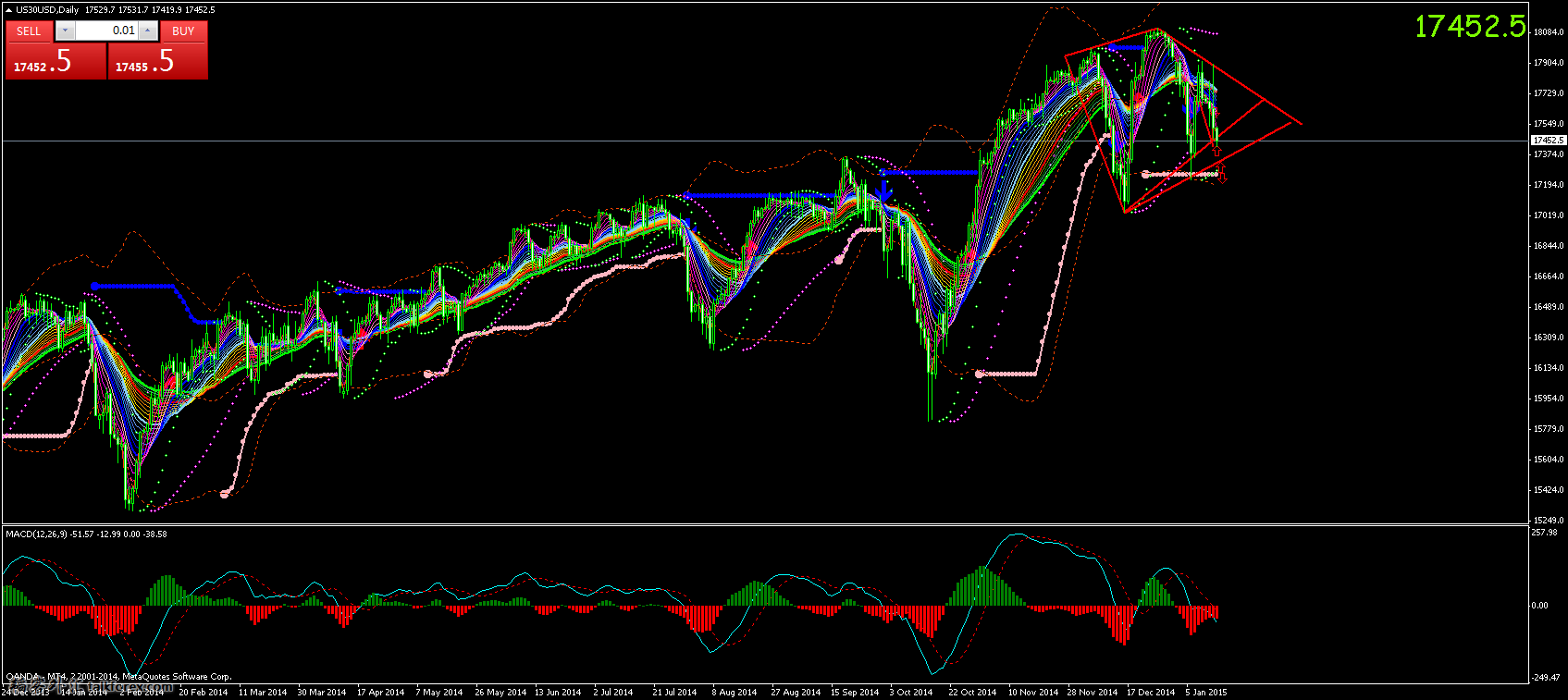1568x700 pixels.
Task: Click the 16134.0 price scale label
Action: click(x=1548, y=368)
